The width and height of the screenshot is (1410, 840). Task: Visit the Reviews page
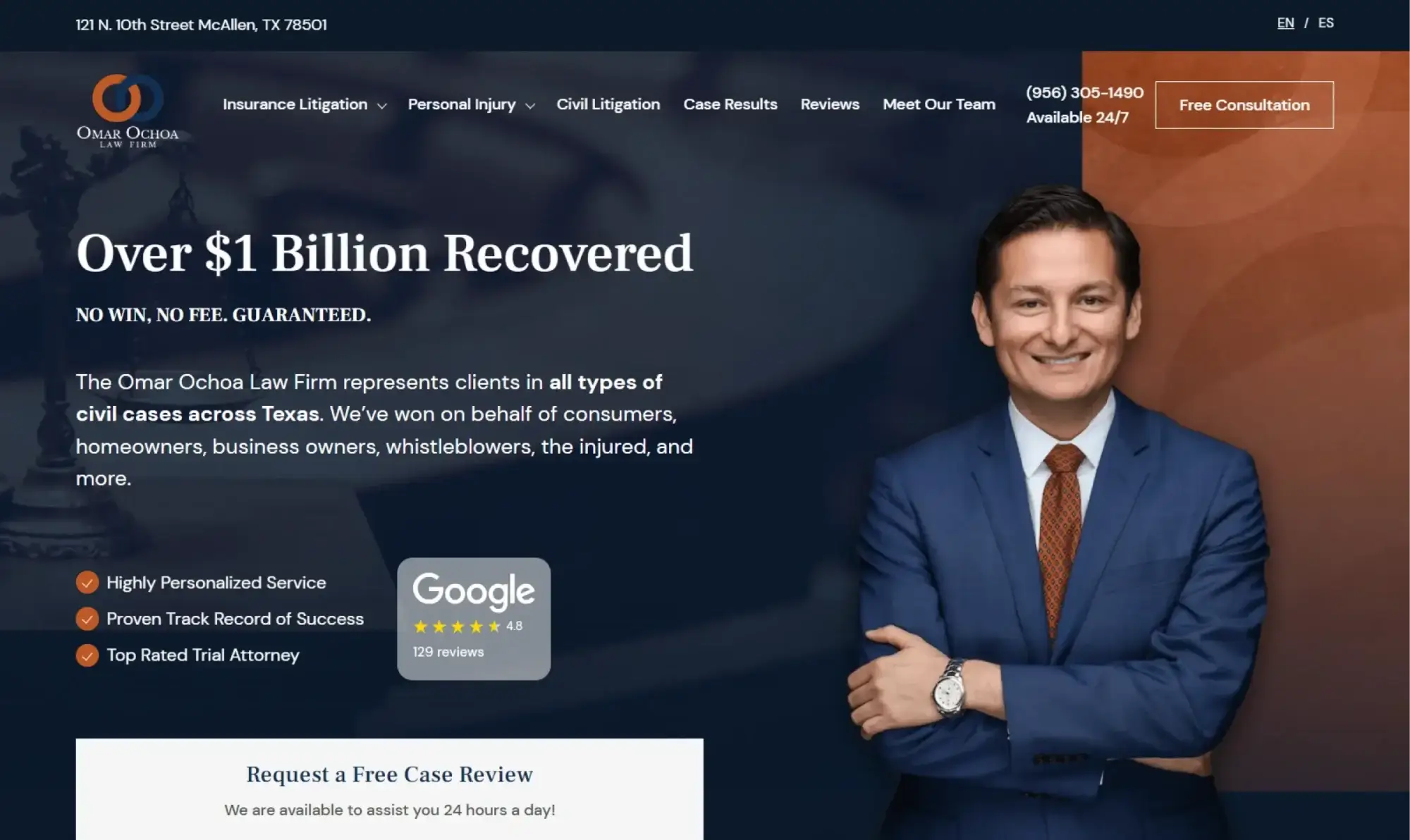click(830, 104)
